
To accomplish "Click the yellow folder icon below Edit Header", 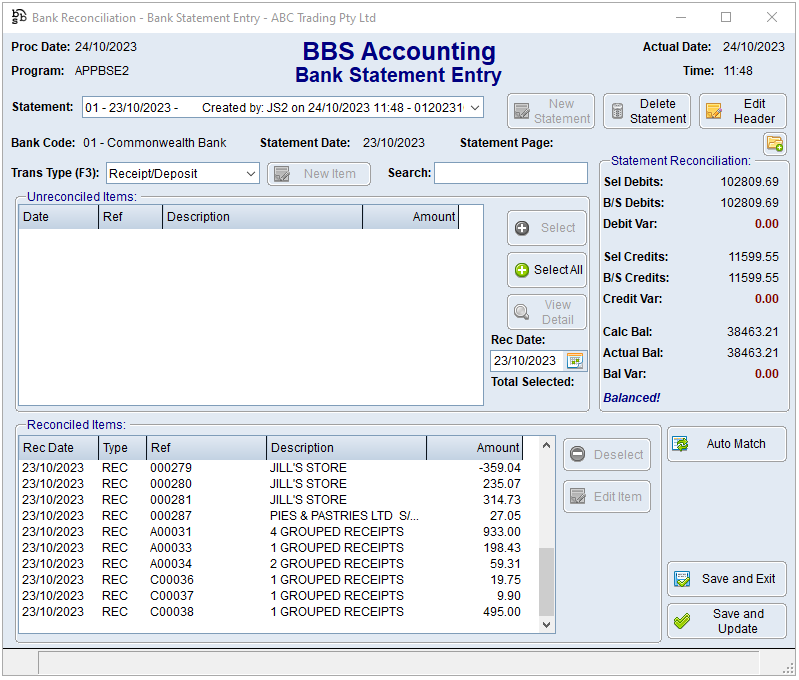I will (x=774, y=143).
